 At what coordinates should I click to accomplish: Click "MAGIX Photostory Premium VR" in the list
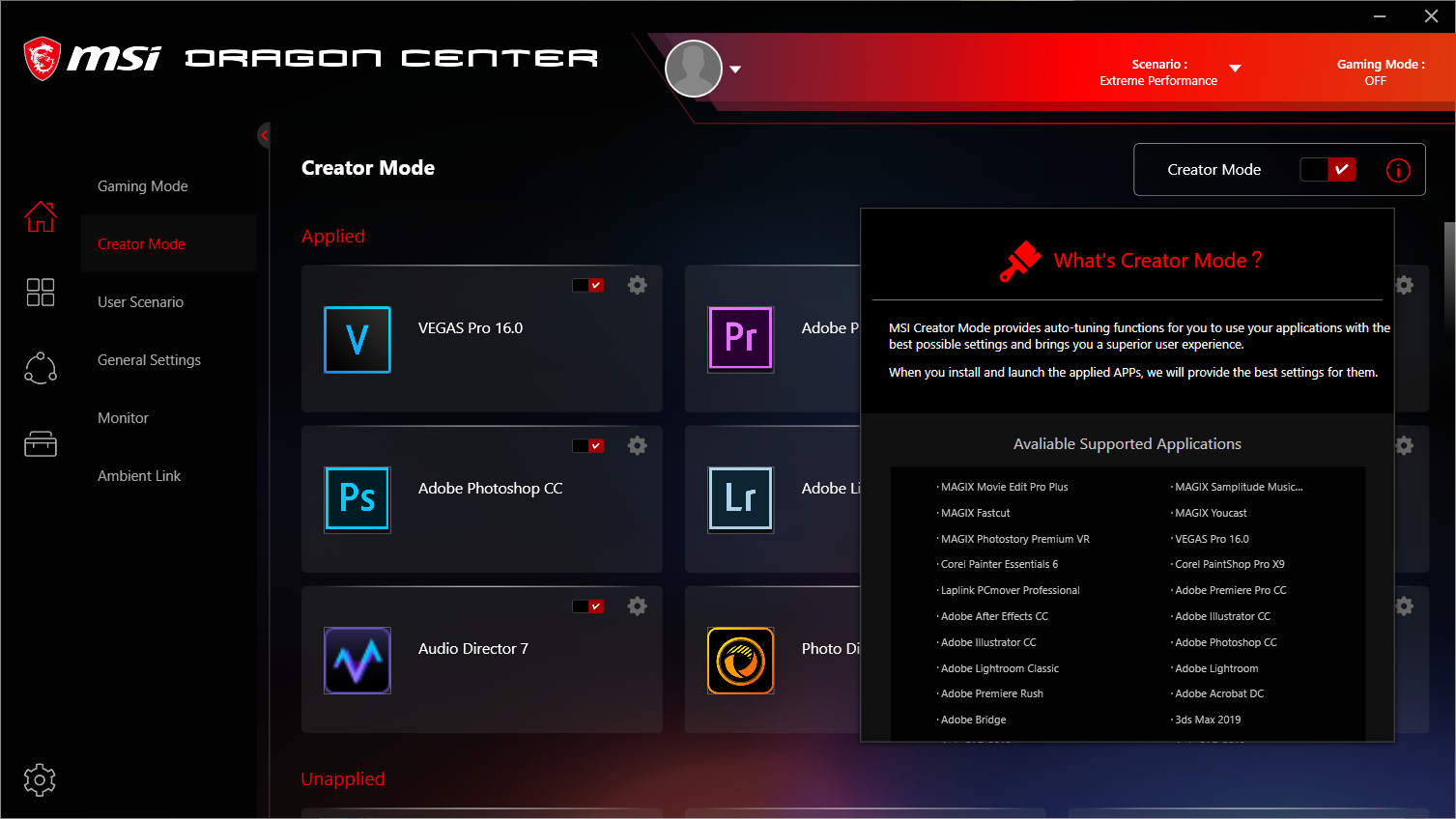1014,540
